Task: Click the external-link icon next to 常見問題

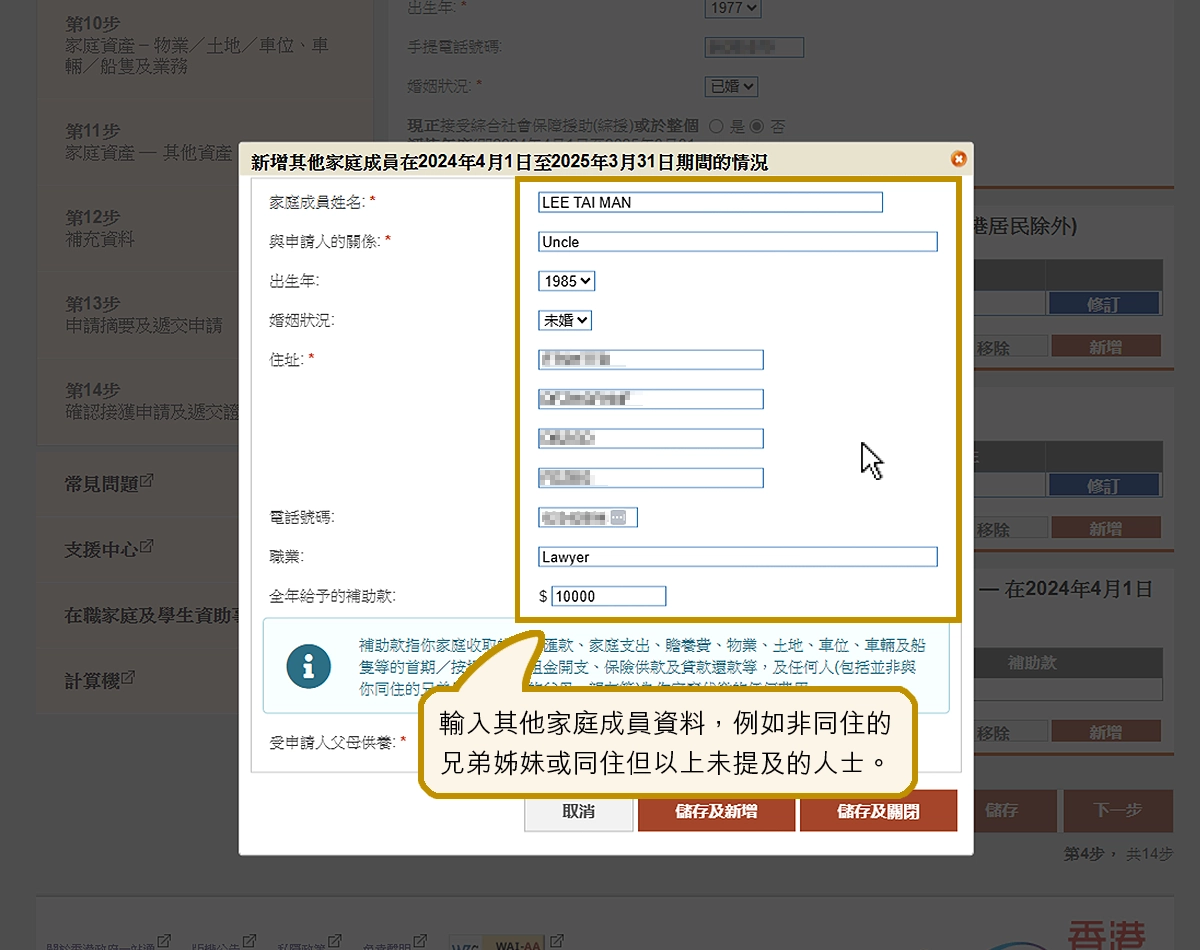Action: 147,482
